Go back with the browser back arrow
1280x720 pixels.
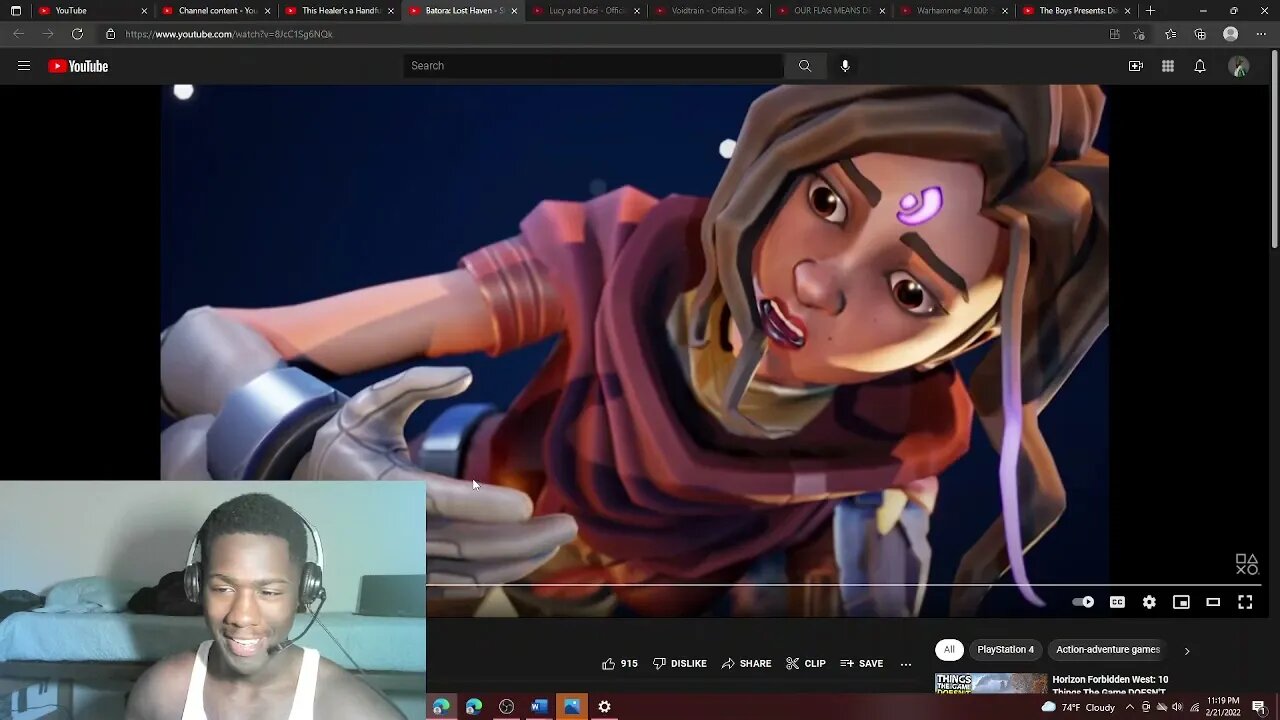pos(18,34)
